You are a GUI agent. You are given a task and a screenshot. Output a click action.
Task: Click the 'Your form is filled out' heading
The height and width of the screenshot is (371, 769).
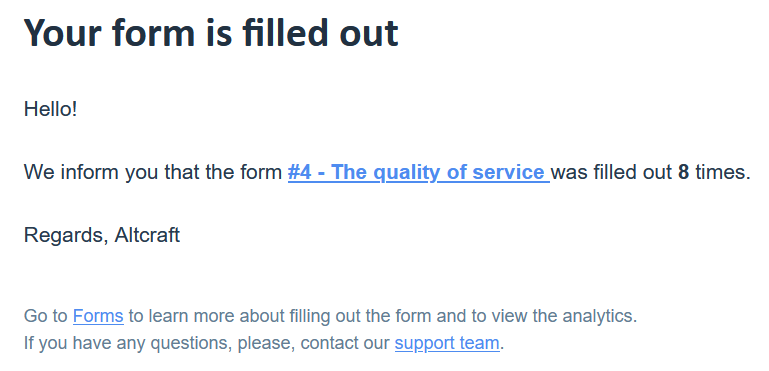click(211, 32)
